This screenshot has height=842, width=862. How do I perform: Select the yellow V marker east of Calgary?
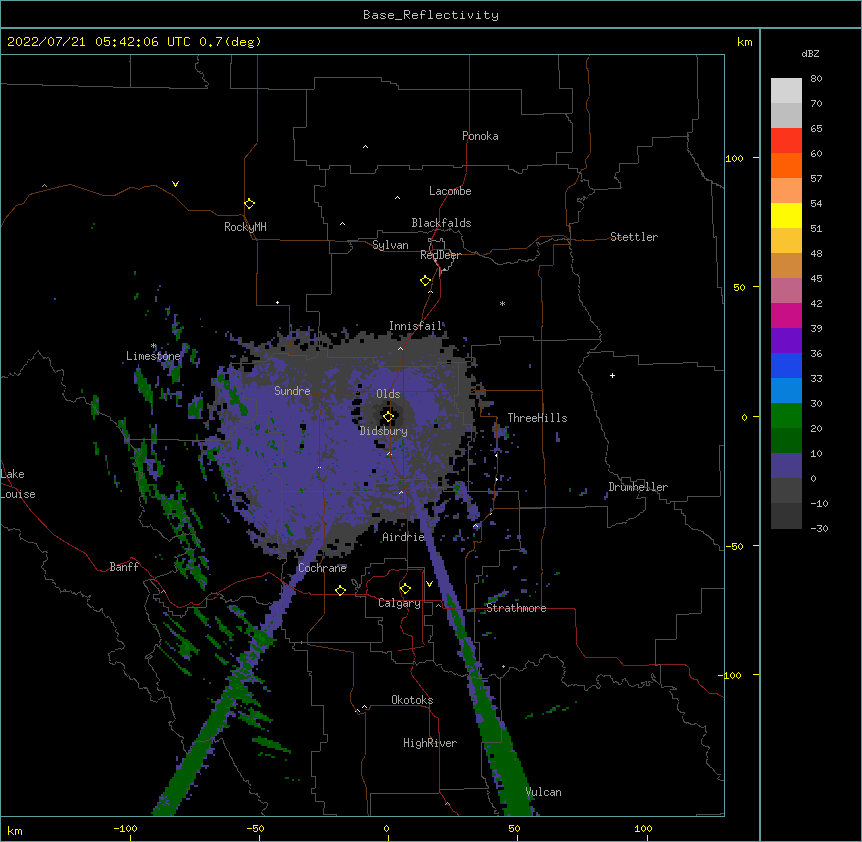429,584
